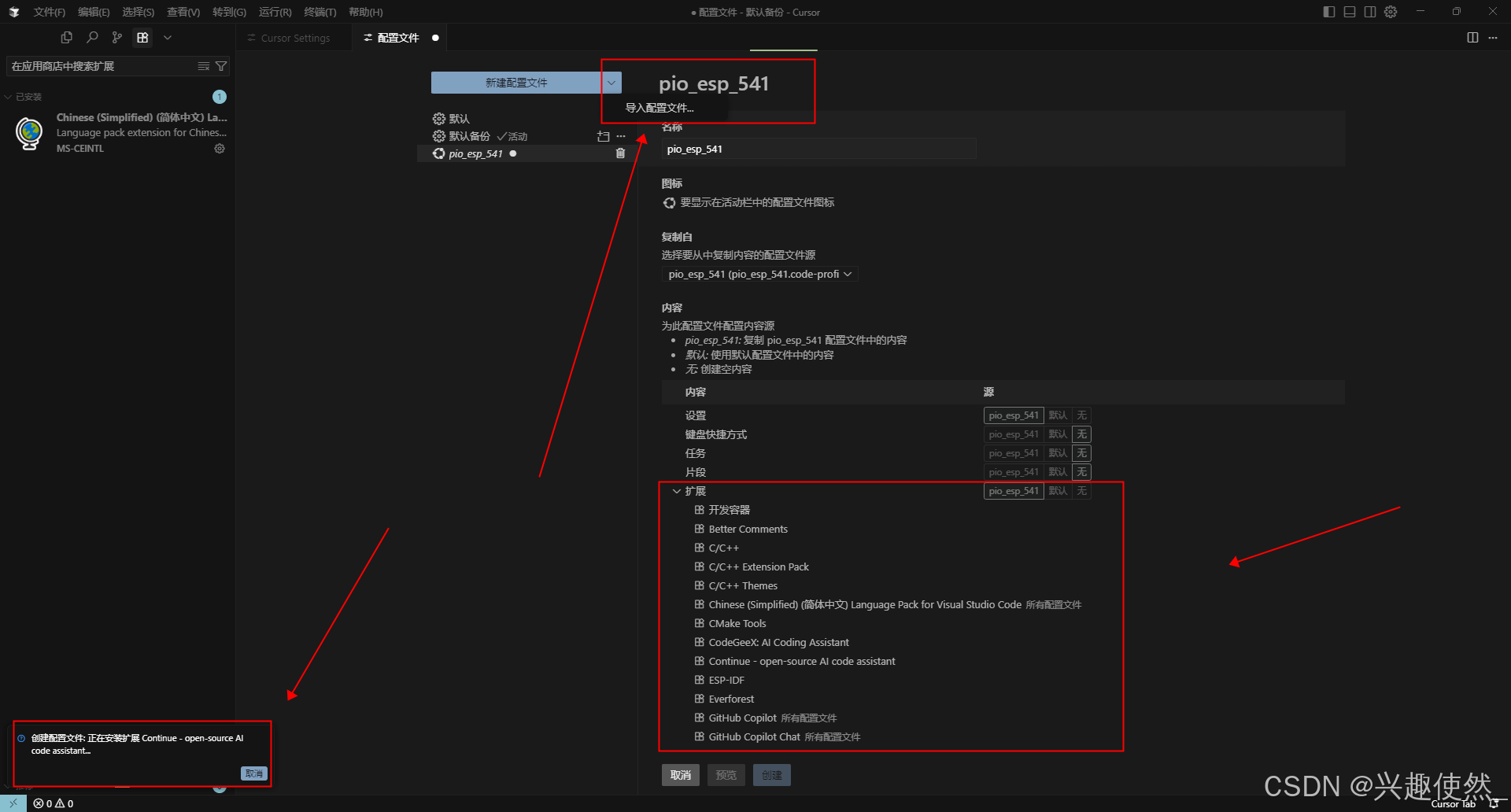The image size is (1511, 812).
Task: Set 片段 source to 默认
Action: 1058,472
